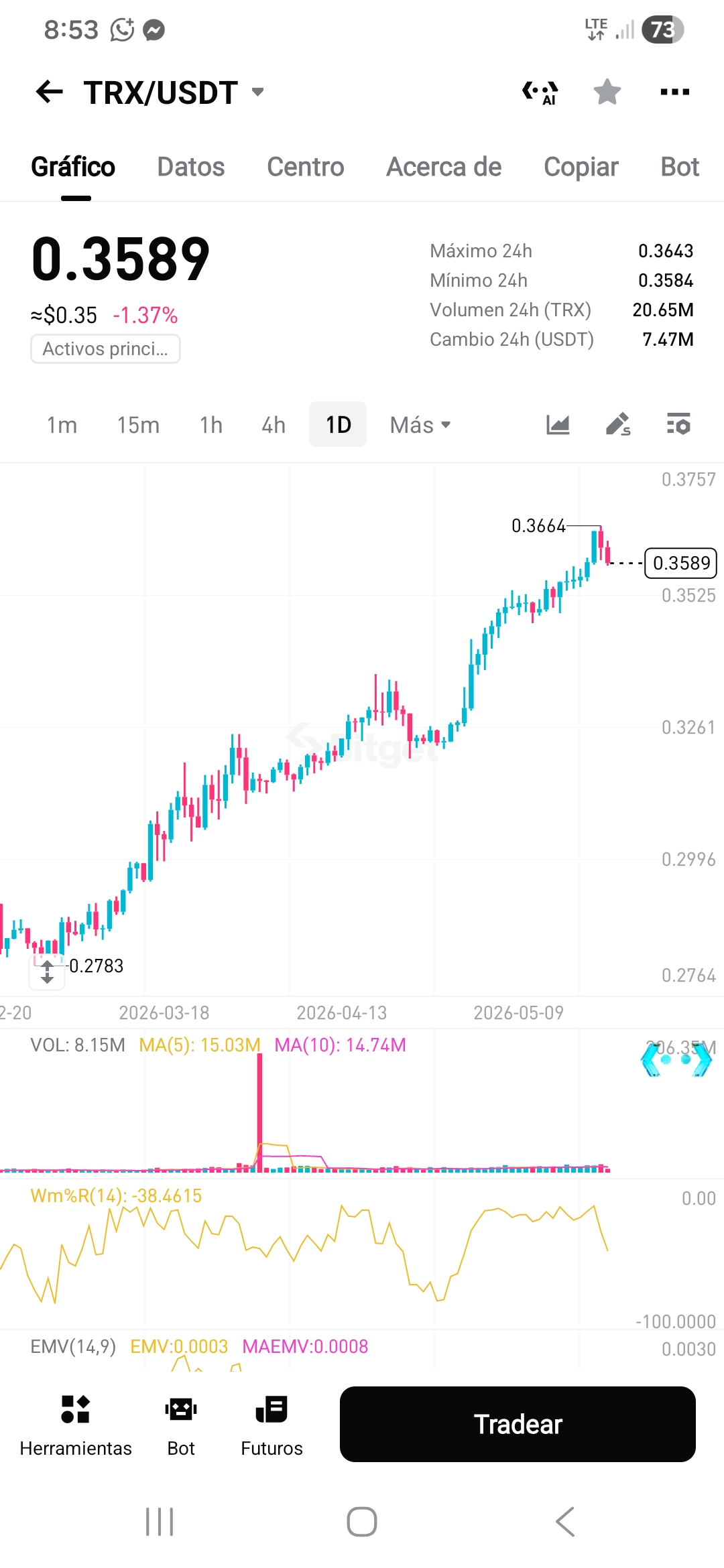This screenshot has width=724, height=1568.
Task: Toggle the favorite star
Action: pyautogui.click(x=607, y=92)
